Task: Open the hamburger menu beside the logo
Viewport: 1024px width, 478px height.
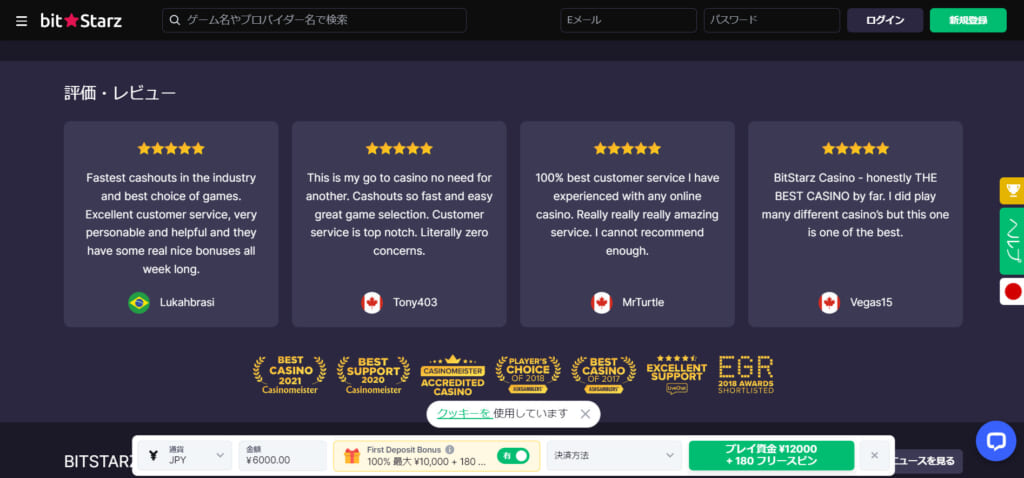Action: point(21,21)
